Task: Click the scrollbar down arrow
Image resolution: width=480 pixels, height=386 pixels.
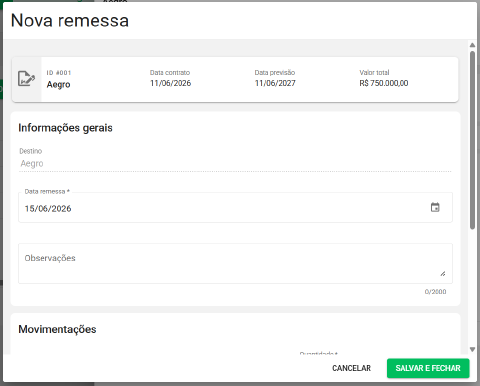Action: (x=472, y=349)
